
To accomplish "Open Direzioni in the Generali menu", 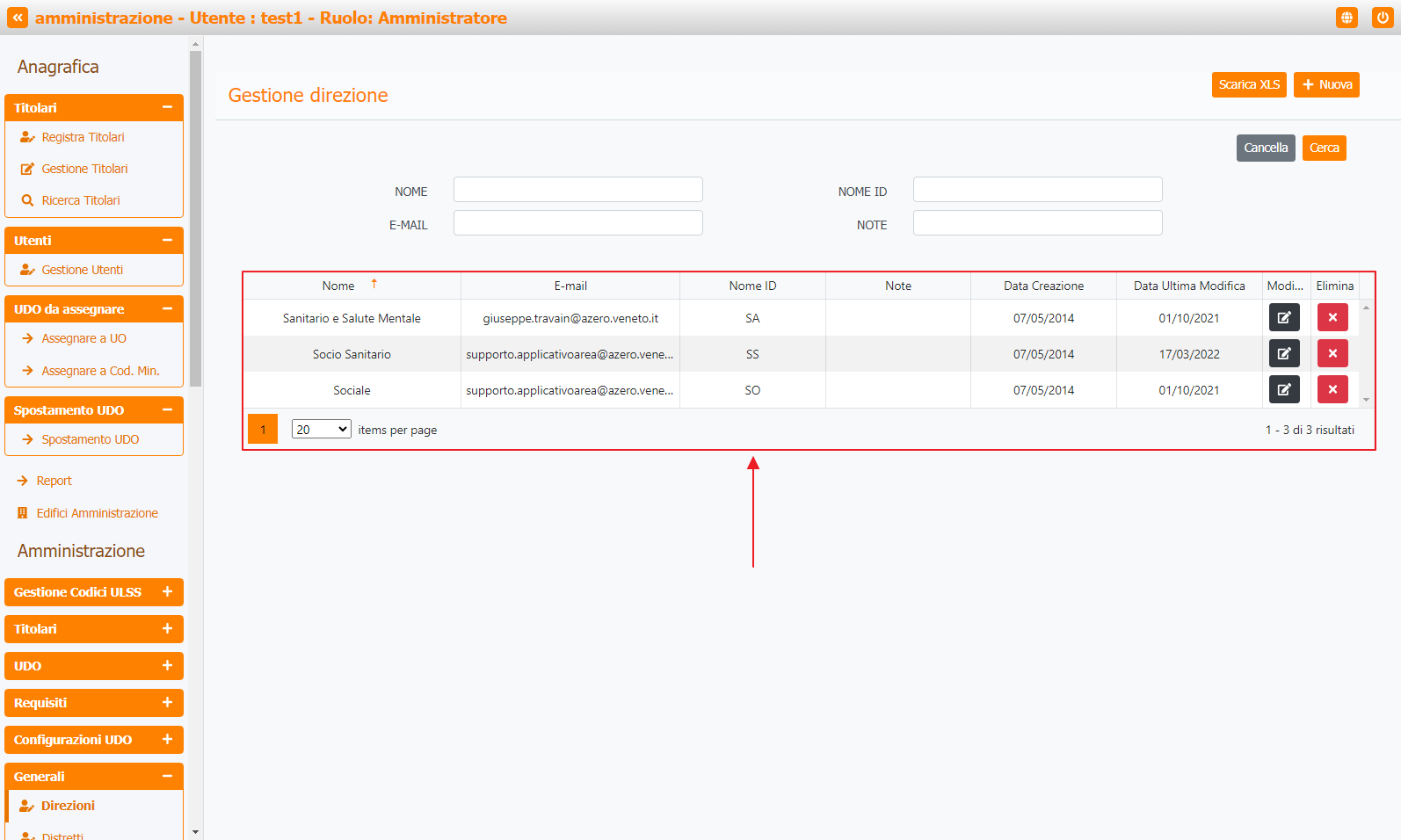I will click(68, 806).
